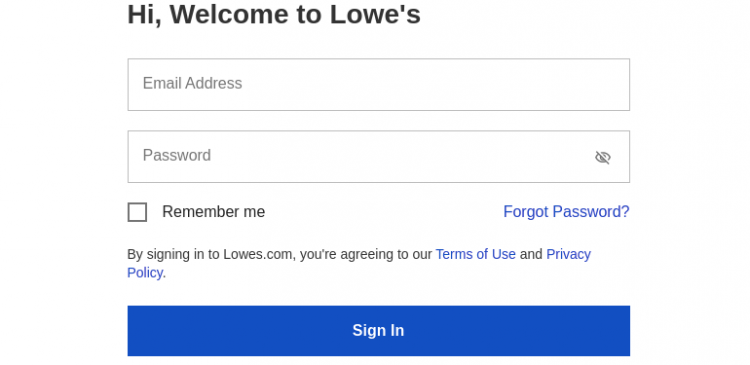Click the By signing in to Lowes.com text

click(x=210, y=254)
